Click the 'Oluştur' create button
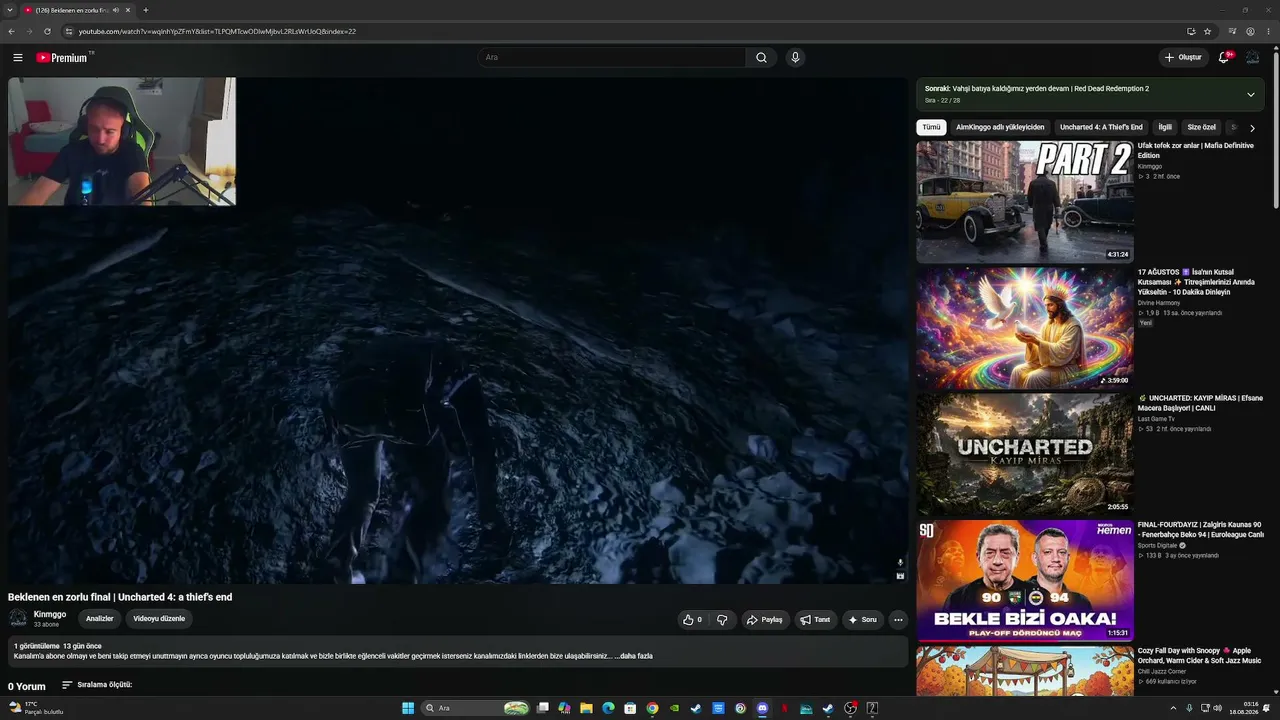The height and width of the screenshot is (720, 1280). point(1182,57)
